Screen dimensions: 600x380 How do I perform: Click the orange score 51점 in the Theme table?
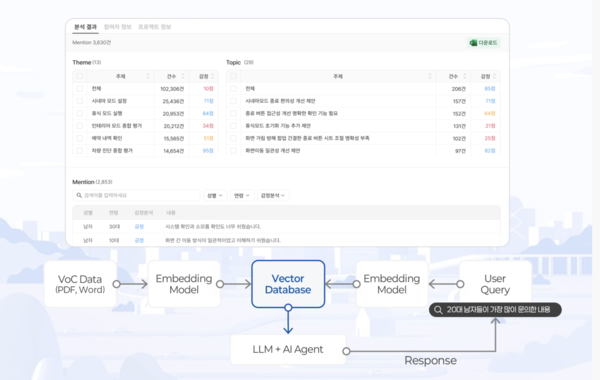208,138
